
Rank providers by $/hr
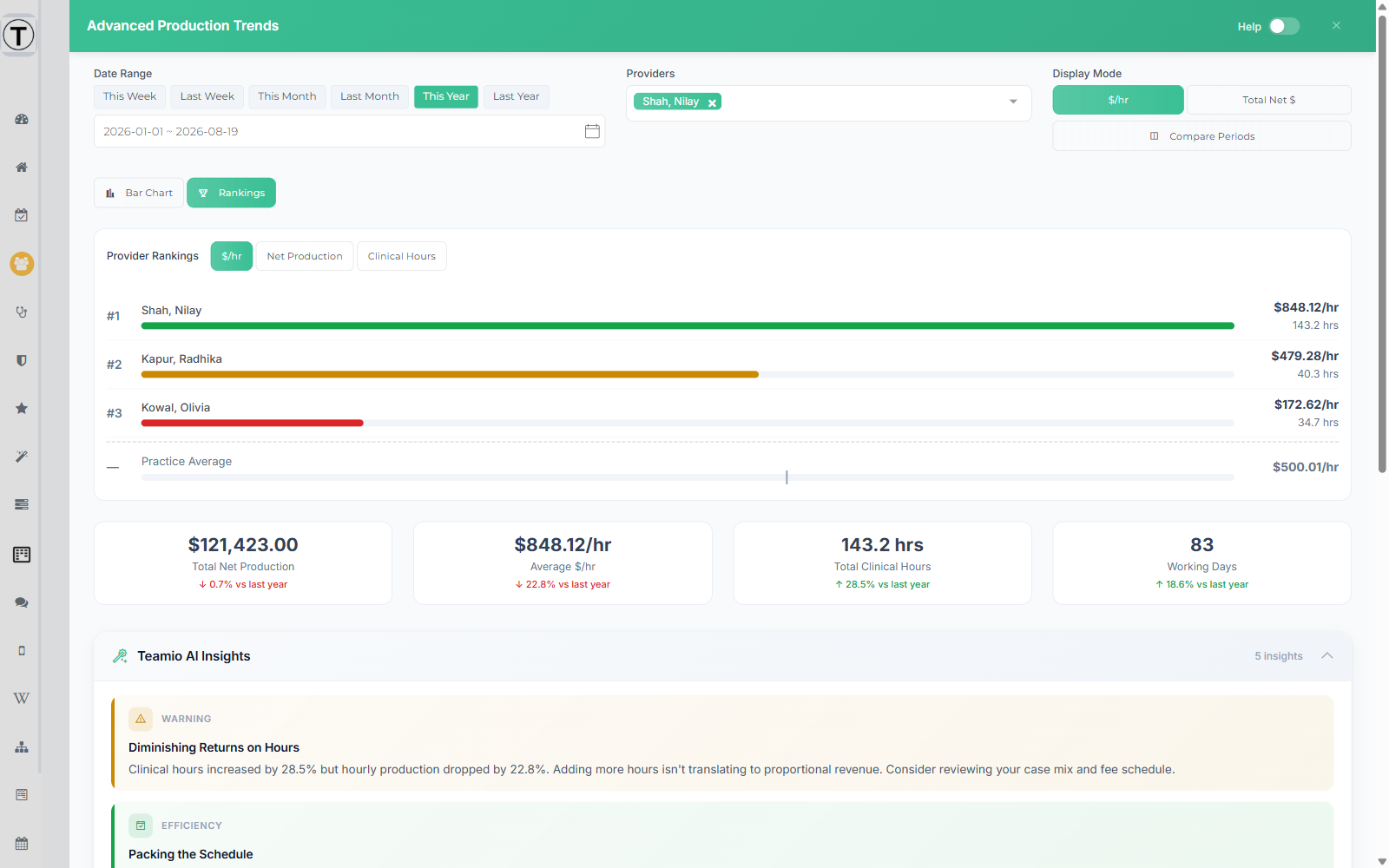pos(232,256)
